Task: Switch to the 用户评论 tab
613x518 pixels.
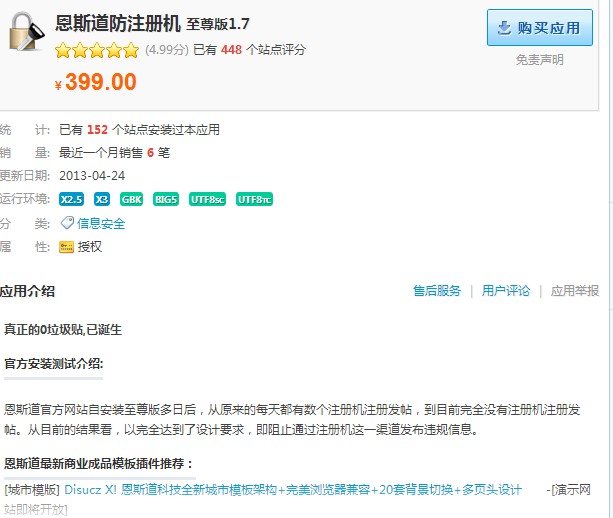Action: 506,291
